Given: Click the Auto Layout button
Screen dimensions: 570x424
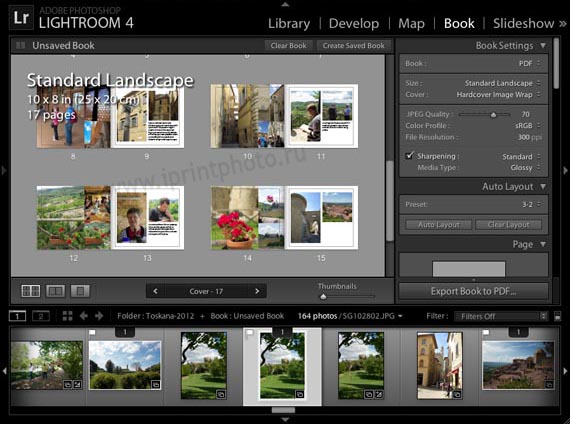Looking at the screenshot, I should tap(438, 225).
